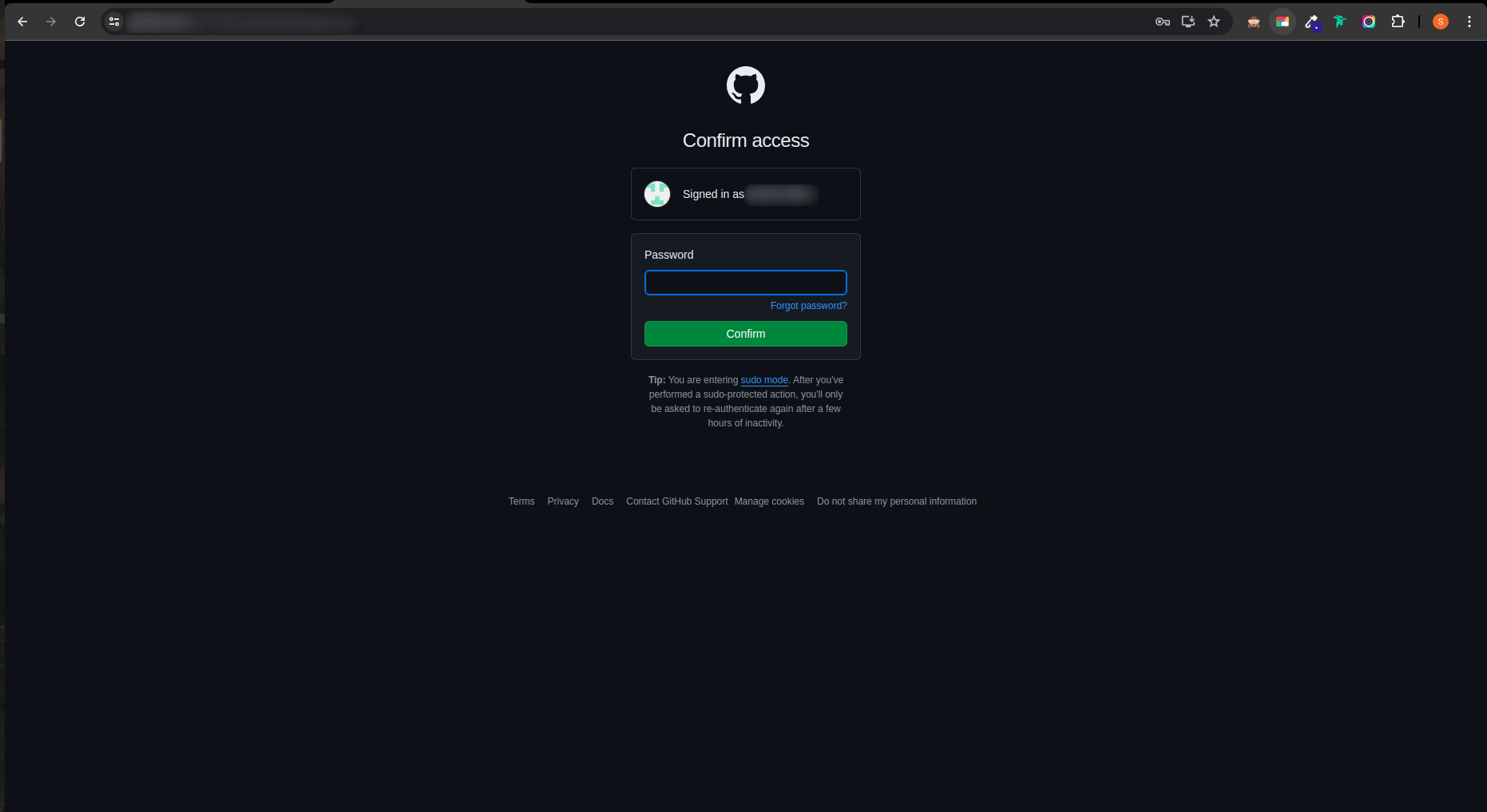The height and width of the screenshot is (812, 1487).
Task: Click the GitHub Octocat logo
Action: pyautogui.click(x=746, y=85)
